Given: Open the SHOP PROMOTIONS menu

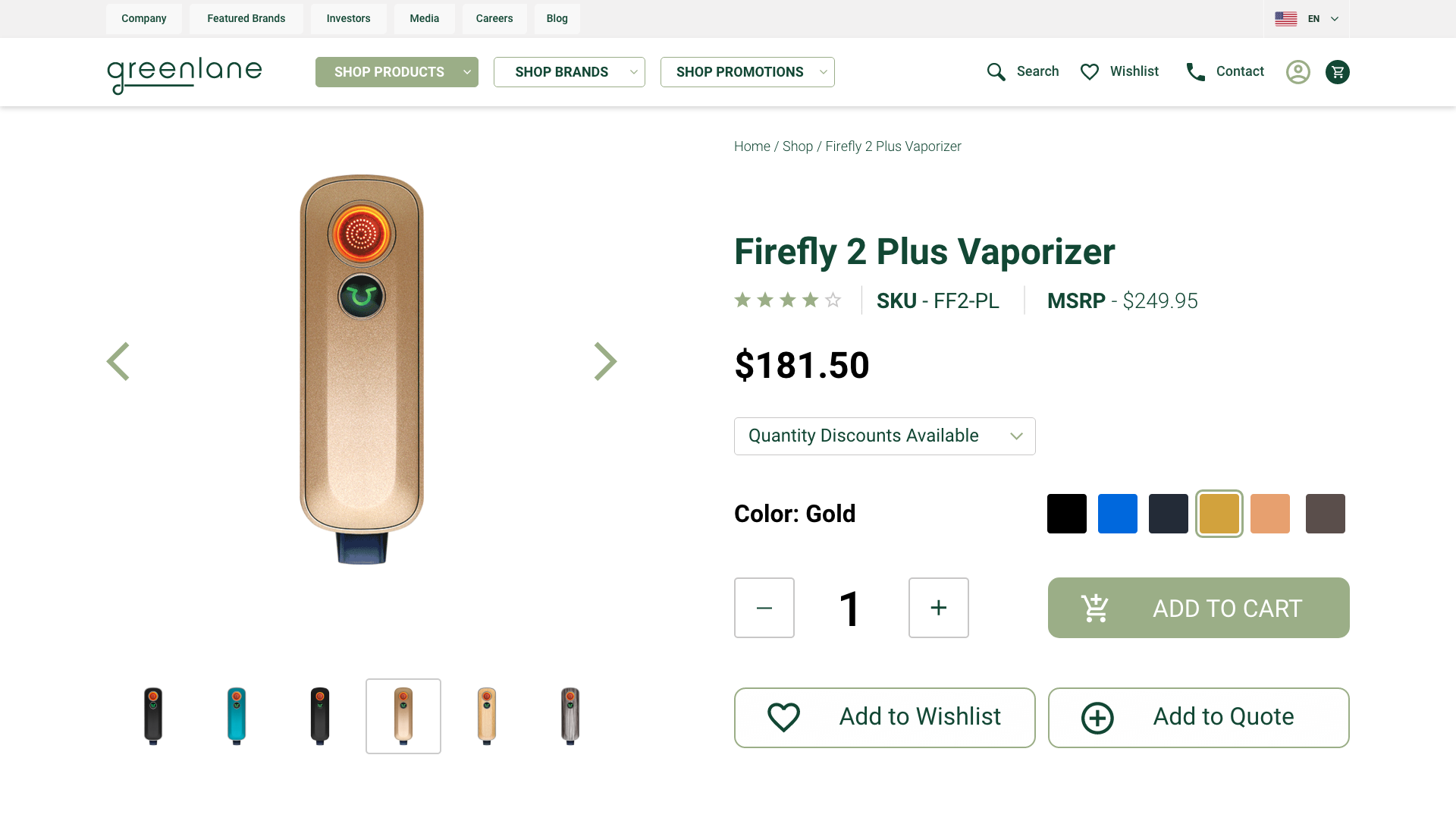Looking at the screenshot, I should (747, 72).
